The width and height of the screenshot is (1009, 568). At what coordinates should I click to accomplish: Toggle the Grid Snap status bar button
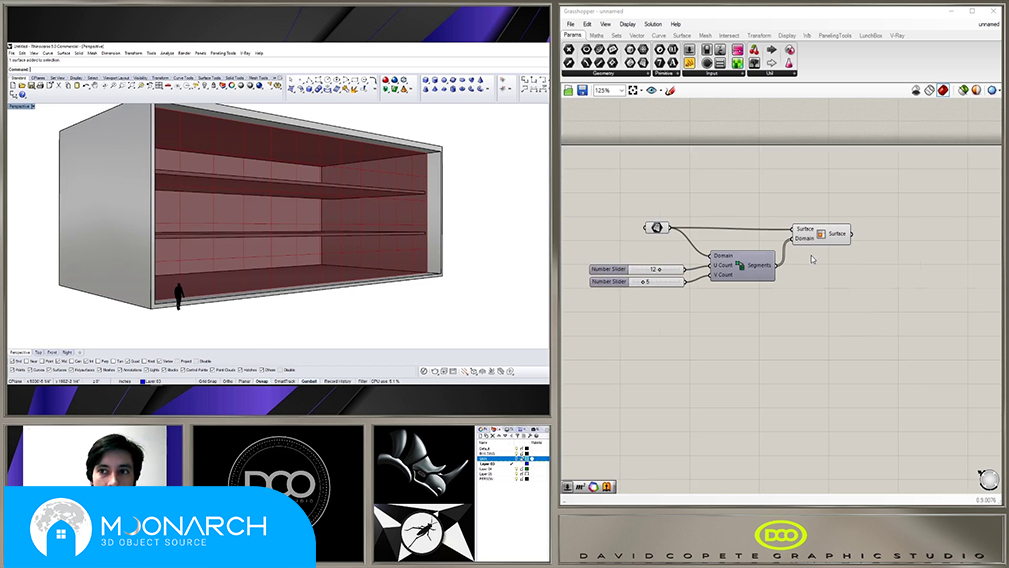tap(207, 381)
